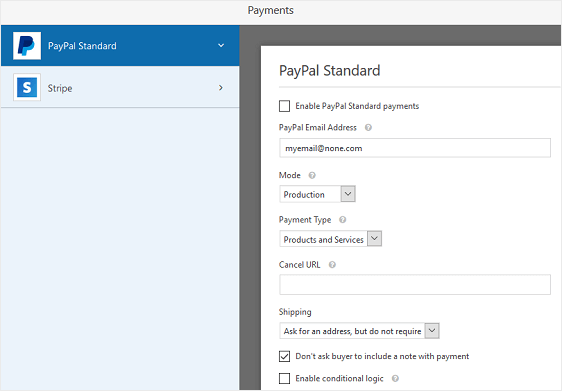Screen dimensions: 562x391
Task: Open help tooltip next to Mode
Action: pos(312,175)
